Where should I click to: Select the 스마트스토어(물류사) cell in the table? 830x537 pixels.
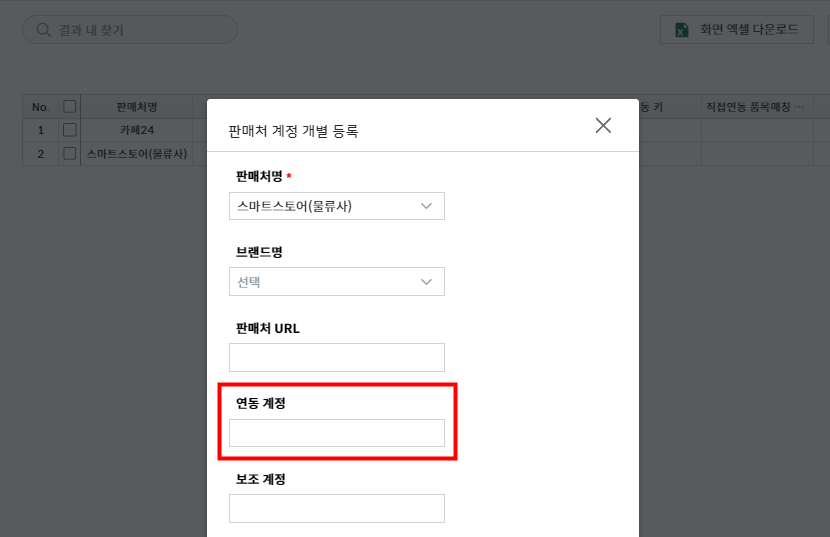137,154
